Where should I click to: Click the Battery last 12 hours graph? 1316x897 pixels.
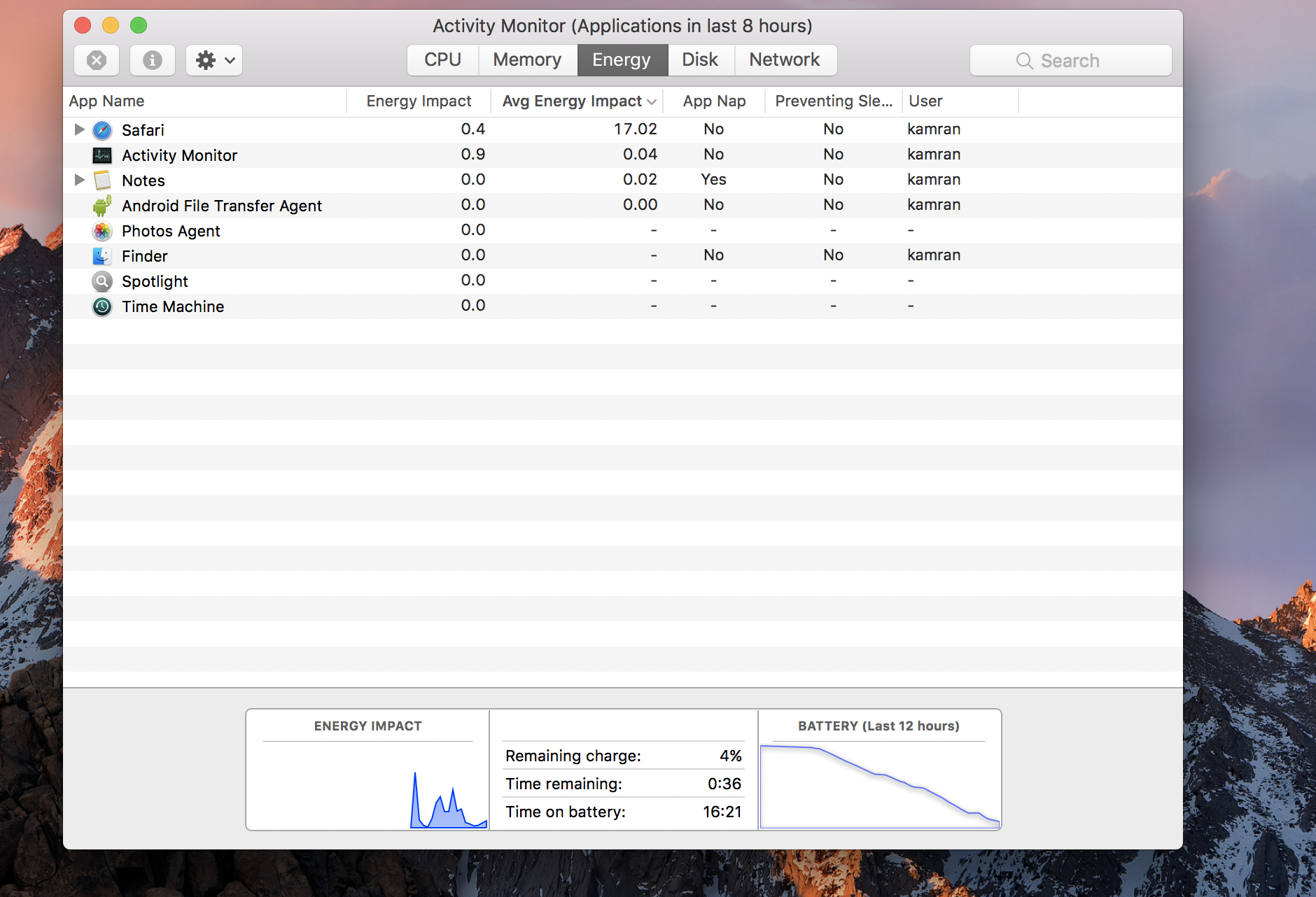tap(879, 785)
